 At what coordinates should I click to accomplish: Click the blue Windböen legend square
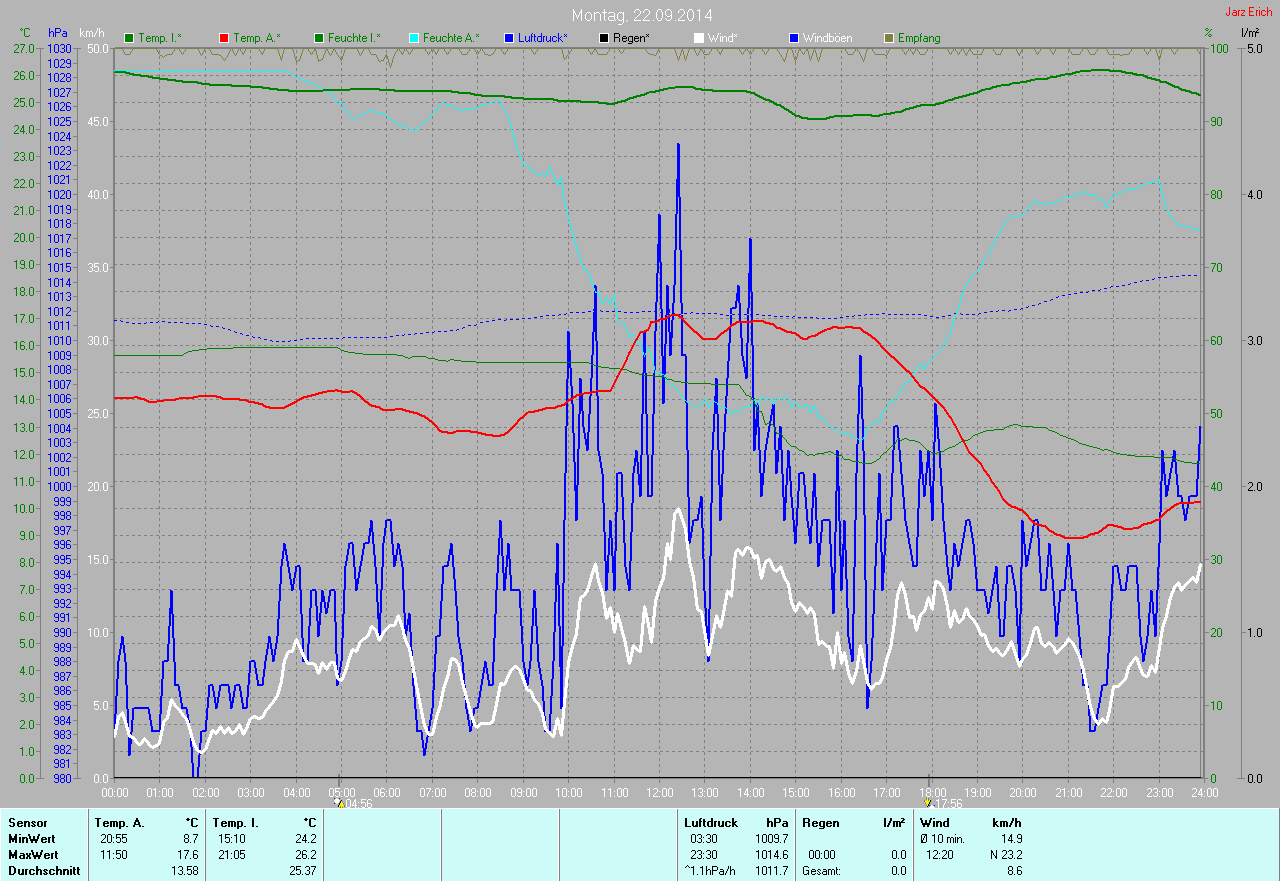pyautogui.click(x=794, y=38)
